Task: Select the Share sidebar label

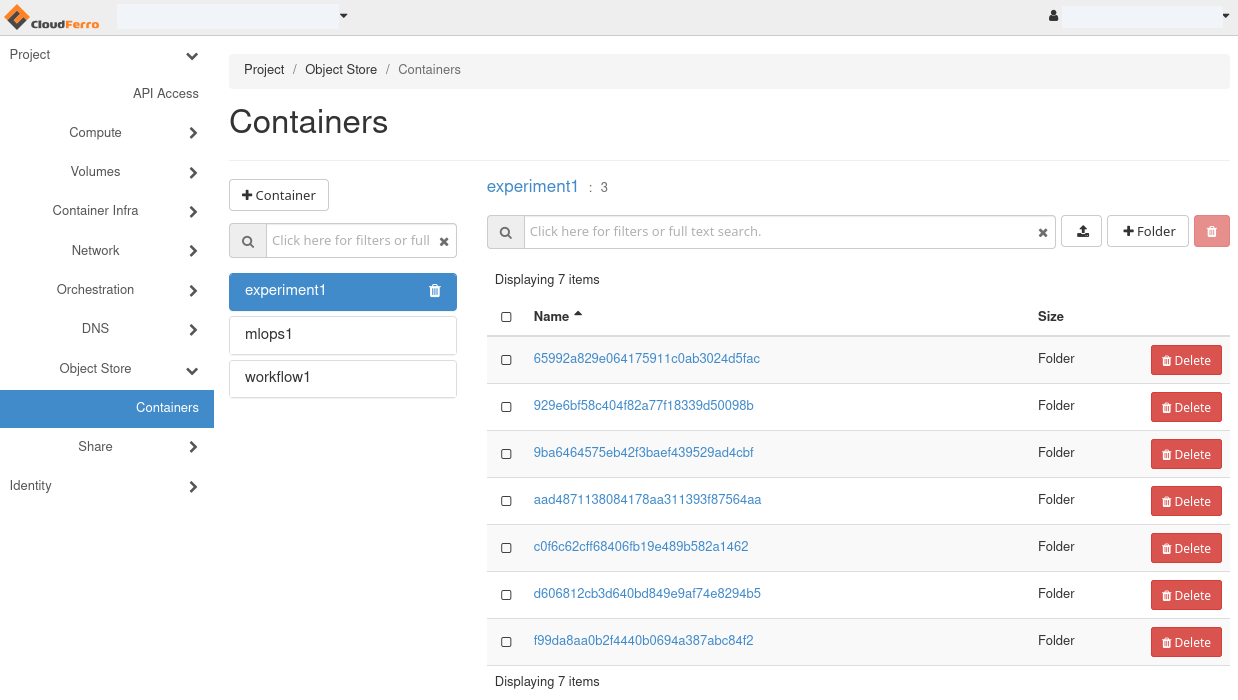Action: (95, 446)
